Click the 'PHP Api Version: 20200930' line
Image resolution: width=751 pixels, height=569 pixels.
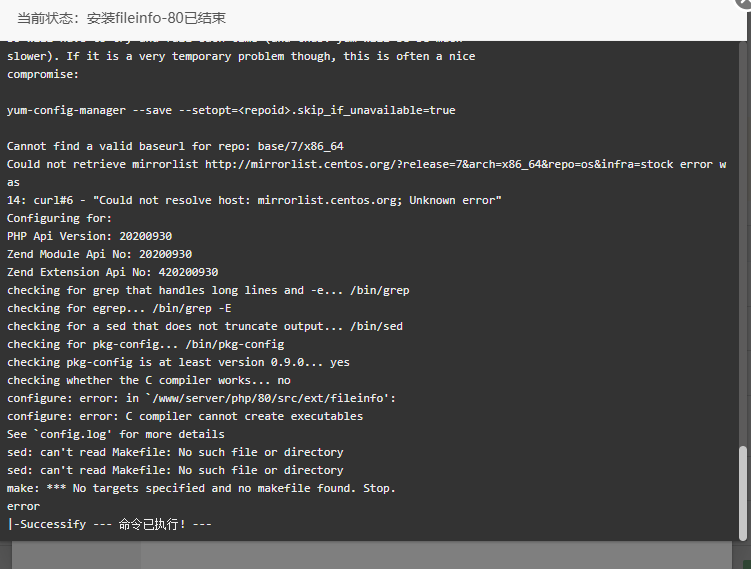coord(90,236)
